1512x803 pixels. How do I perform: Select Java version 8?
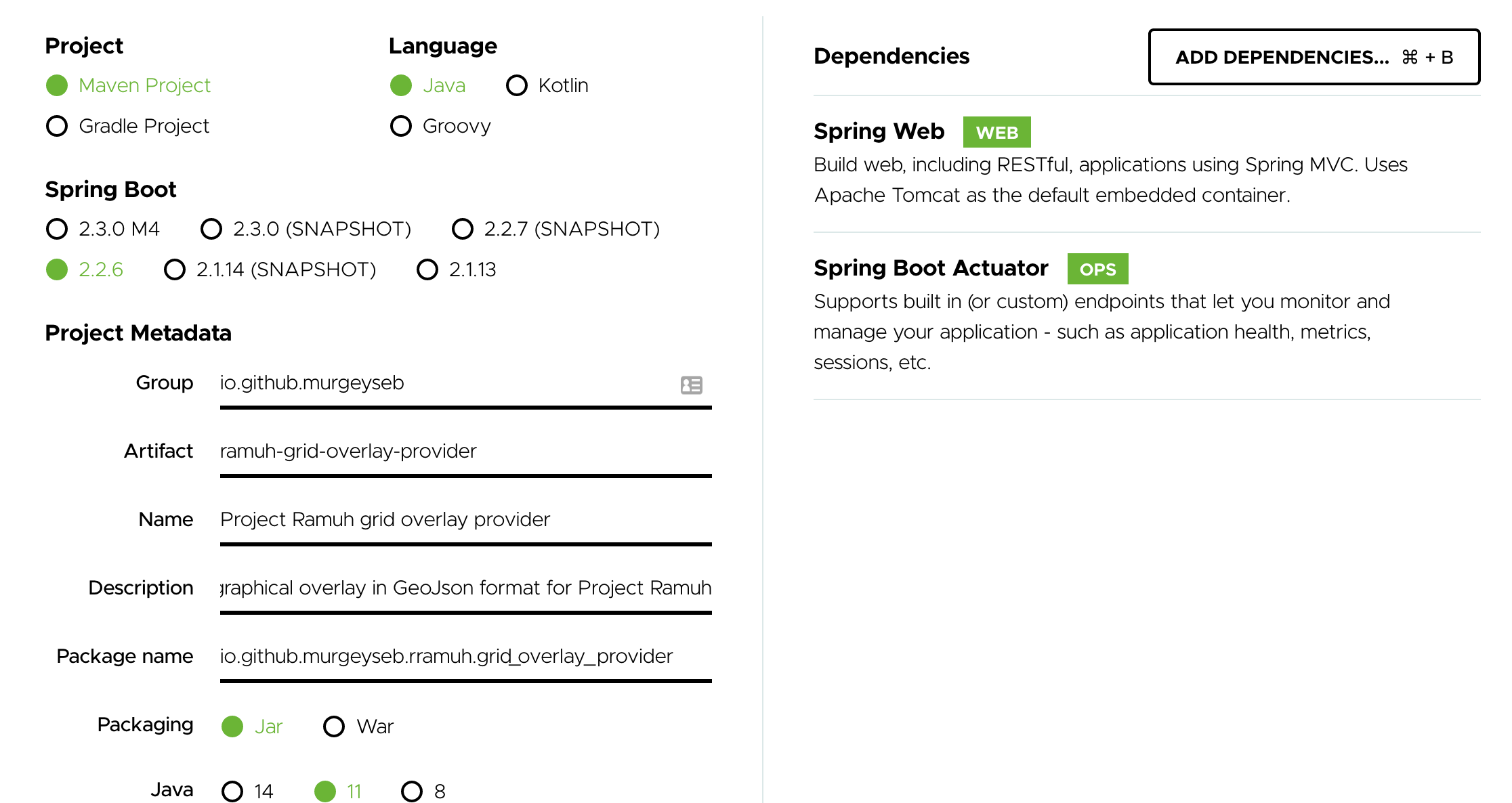[x=412, y=790]
